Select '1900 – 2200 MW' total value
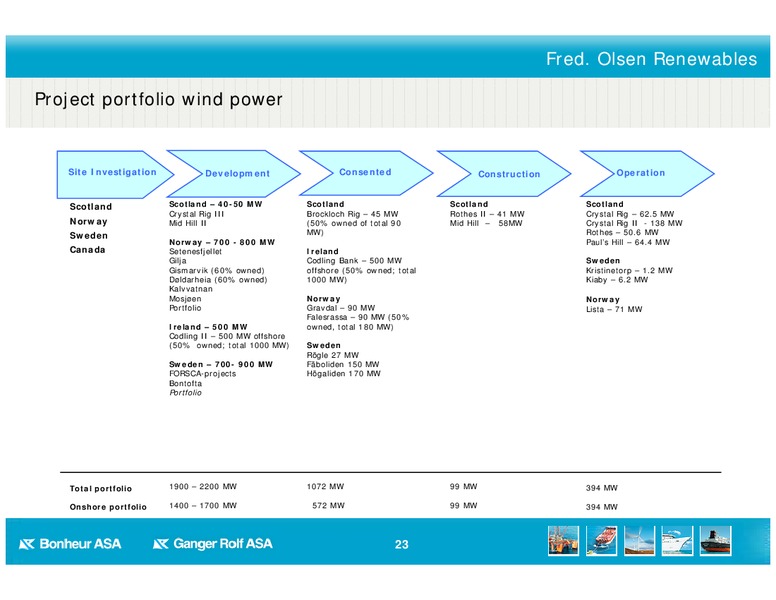This screenshot has height=600, width=776. tap(203, 487)
